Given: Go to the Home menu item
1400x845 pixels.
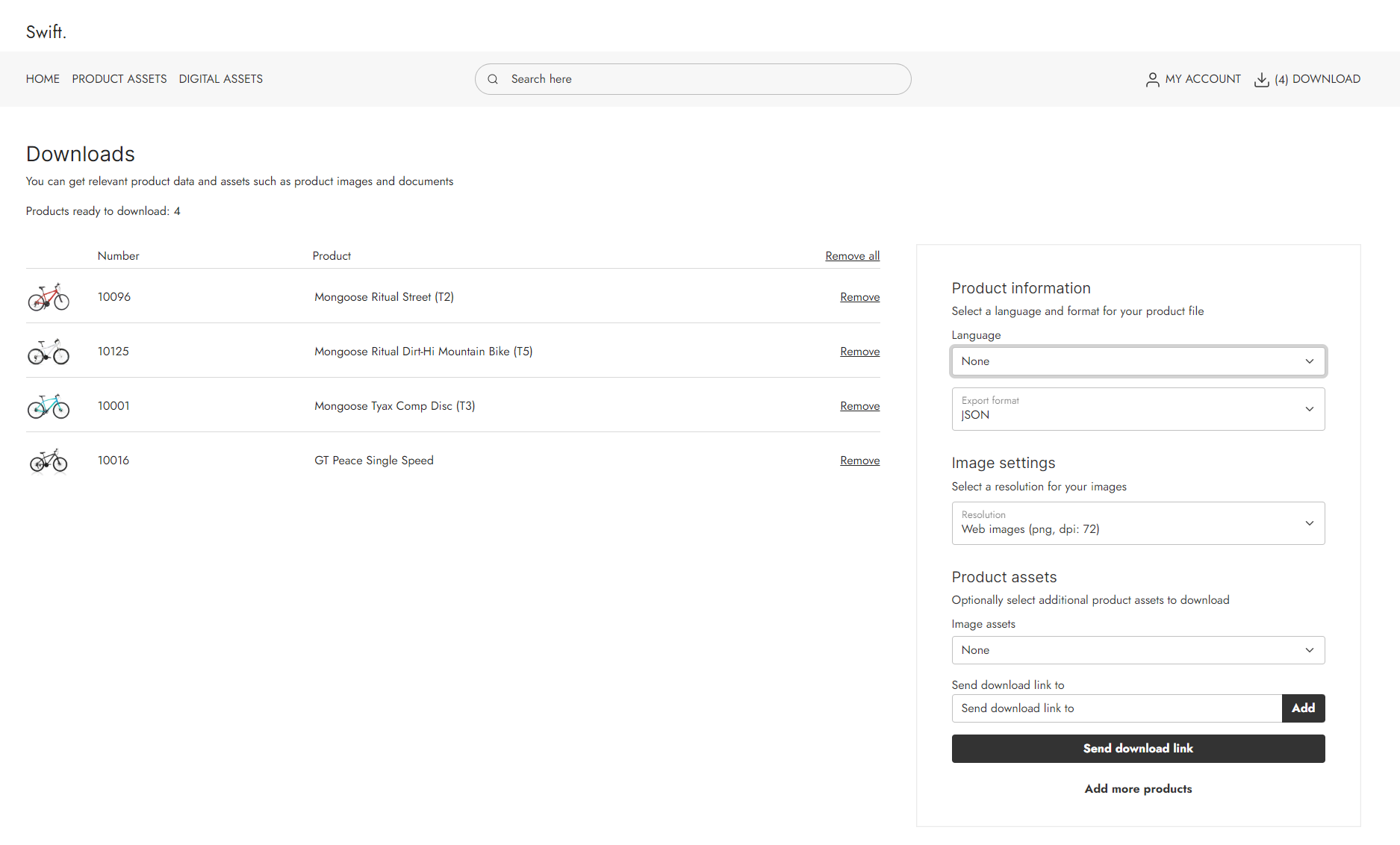Looking at the screenshot, I should click(x=43, y=79).
